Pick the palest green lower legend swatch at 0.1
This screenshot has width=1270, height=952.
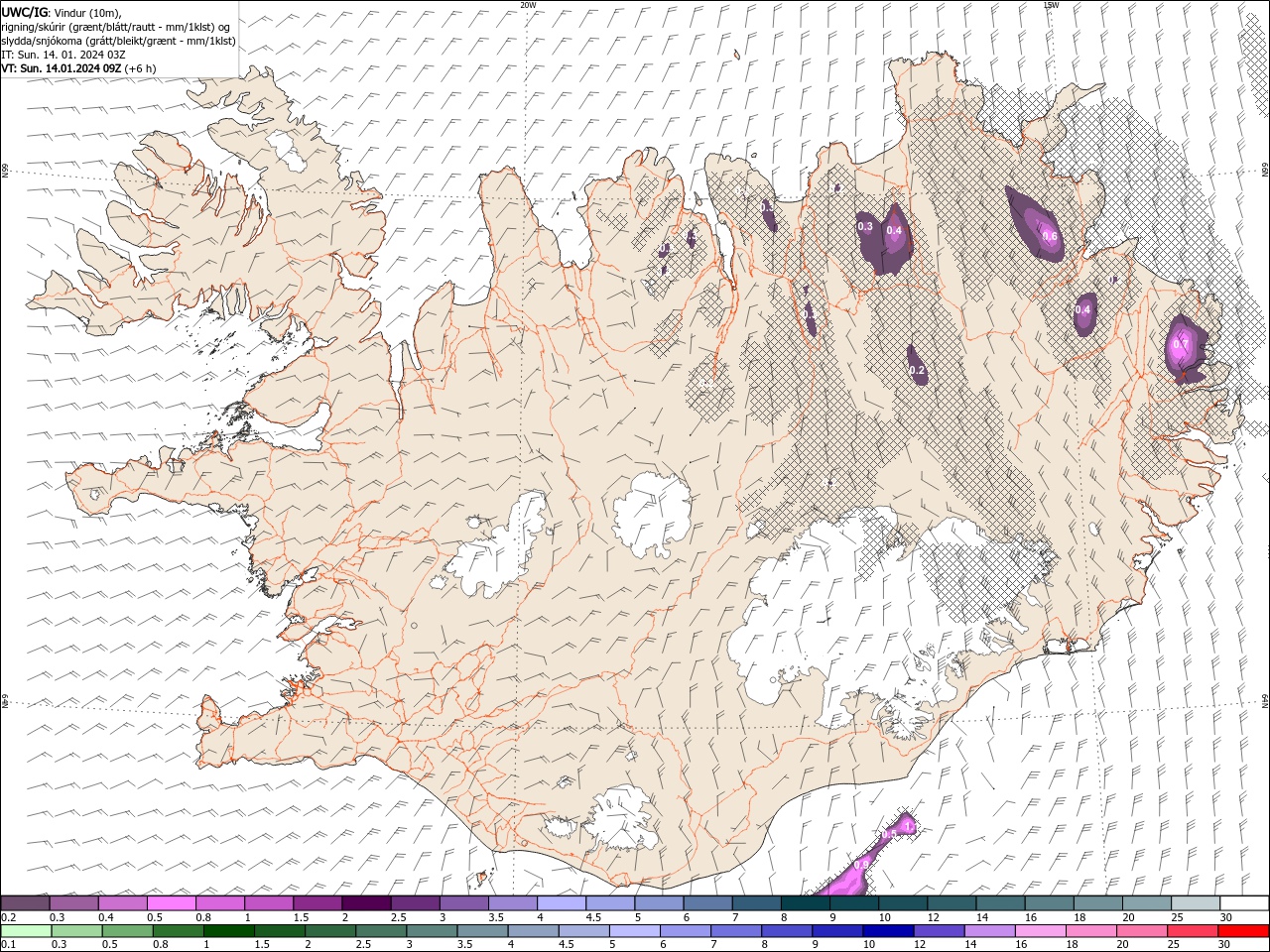[26, 931]
